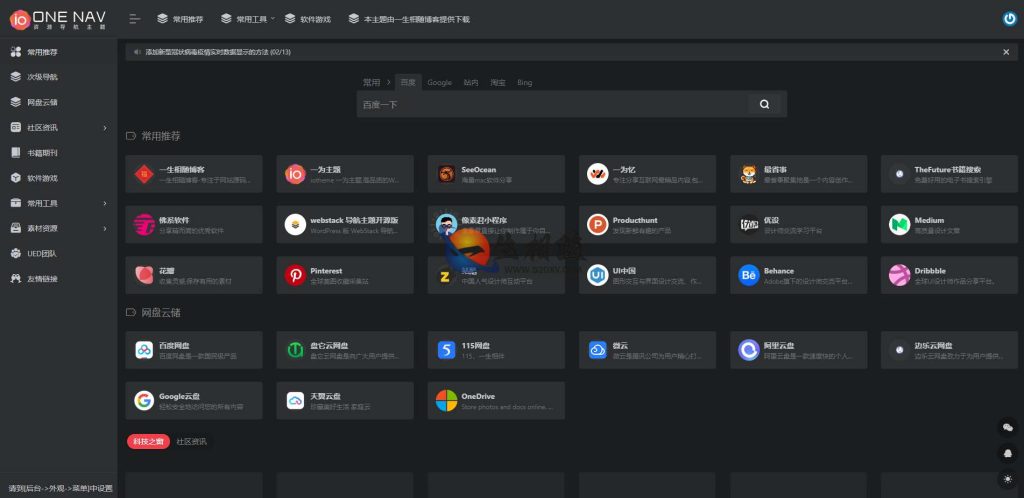1024x498 pixels.
Task: Open the 最省事 card with the cat icon
Action: pos(799,174)
